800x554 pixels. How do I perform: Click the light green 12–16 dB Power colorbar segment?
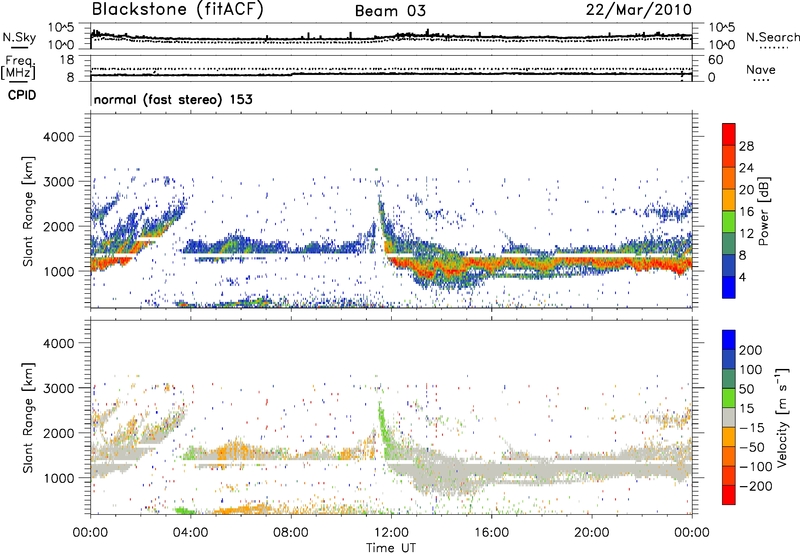[729, 221]
